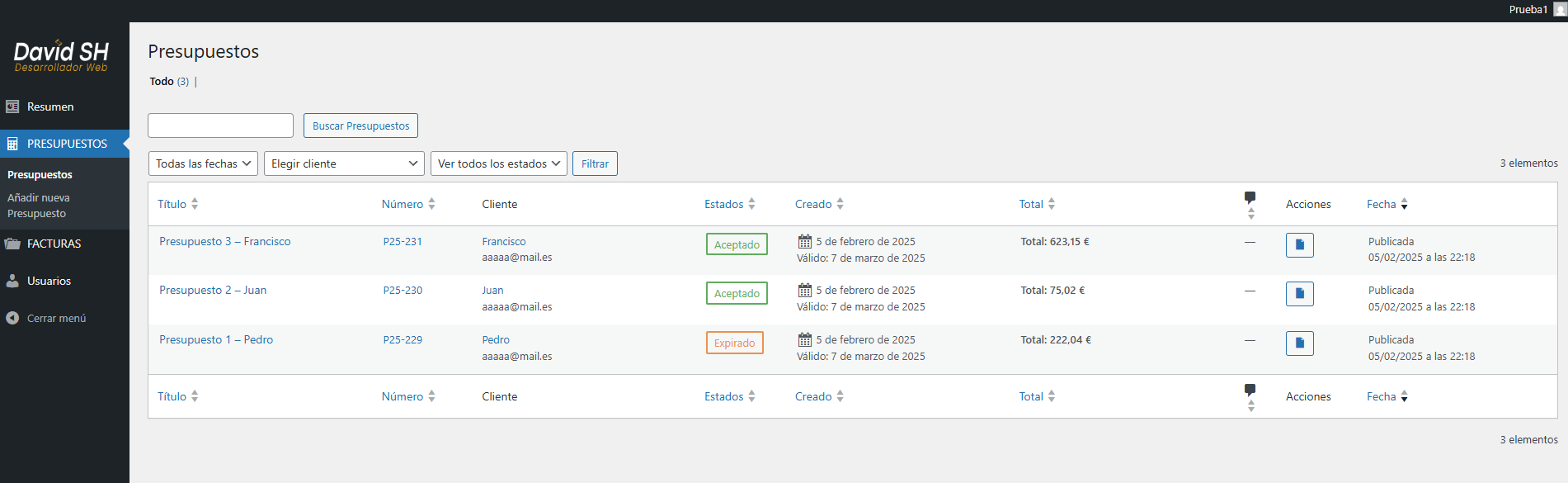The width and height of the screenshot is (1568, 483).
Task: Sort by the Total header sort arrows
Action: [1051, 204]
